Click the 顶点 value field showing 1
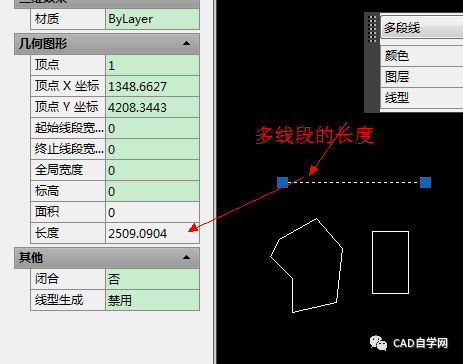 click(153, 65)
